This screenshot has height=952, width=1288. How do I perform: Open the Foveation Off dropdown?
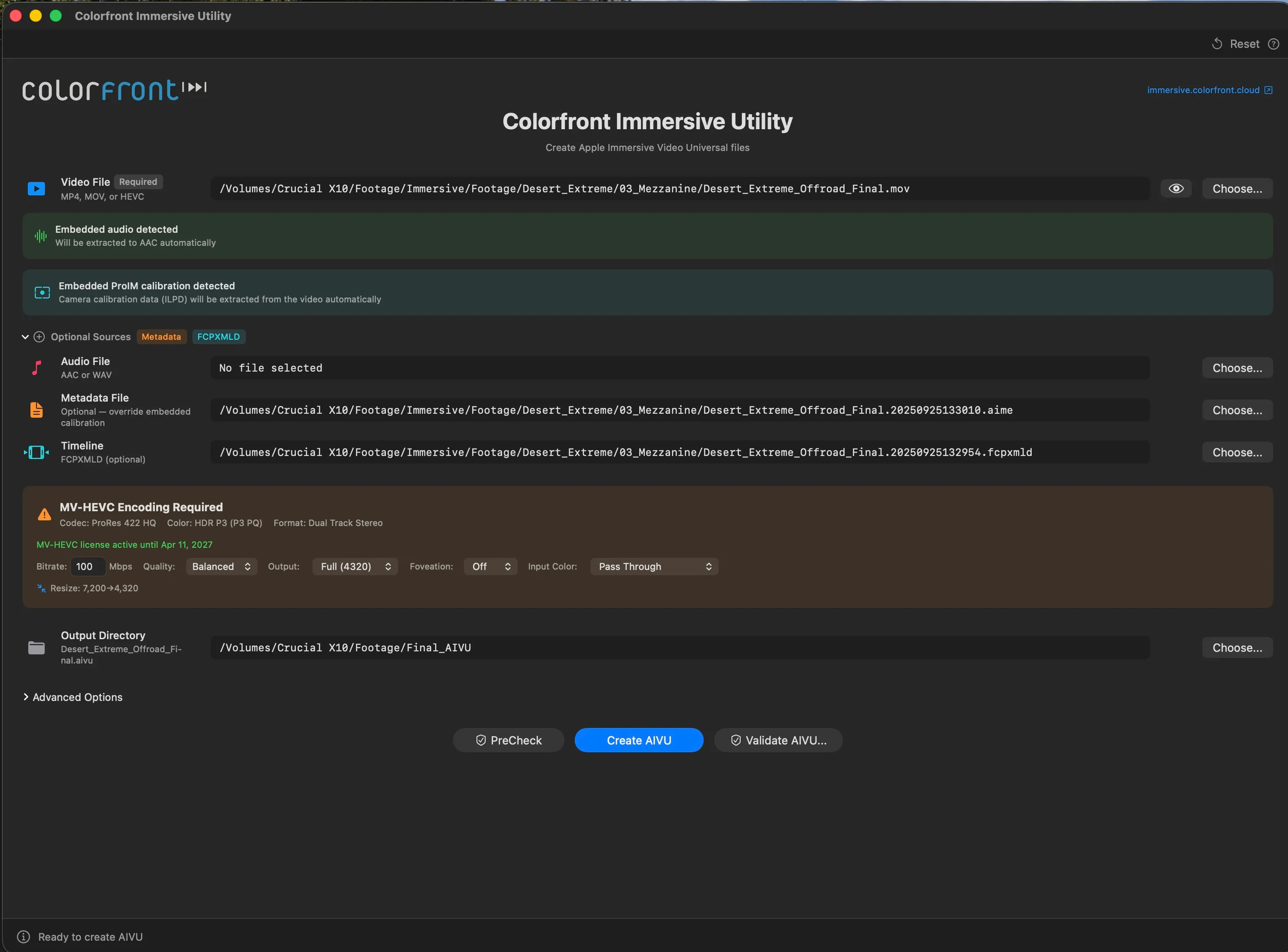[x=490, y=567]
